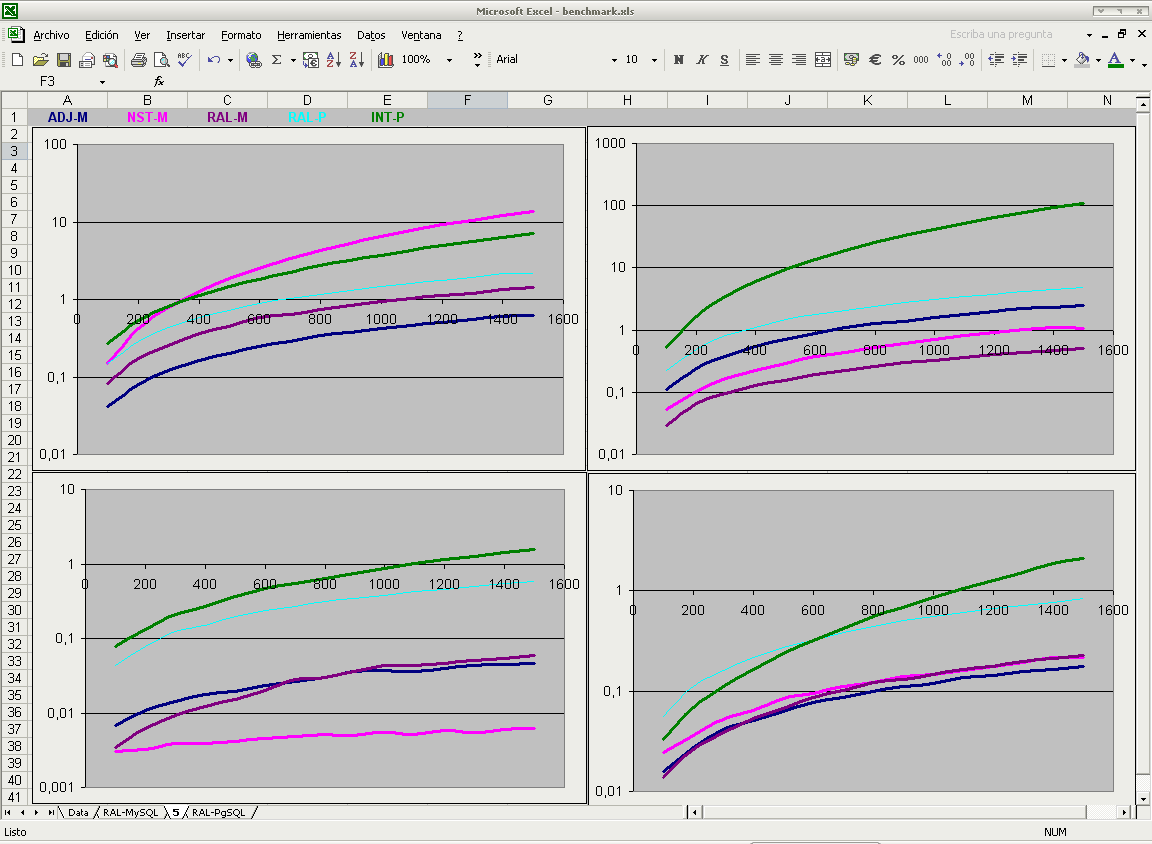Switch to the RAL-MySQL sheet tab
Screen dimensions: 1152x844
point(130,812)
